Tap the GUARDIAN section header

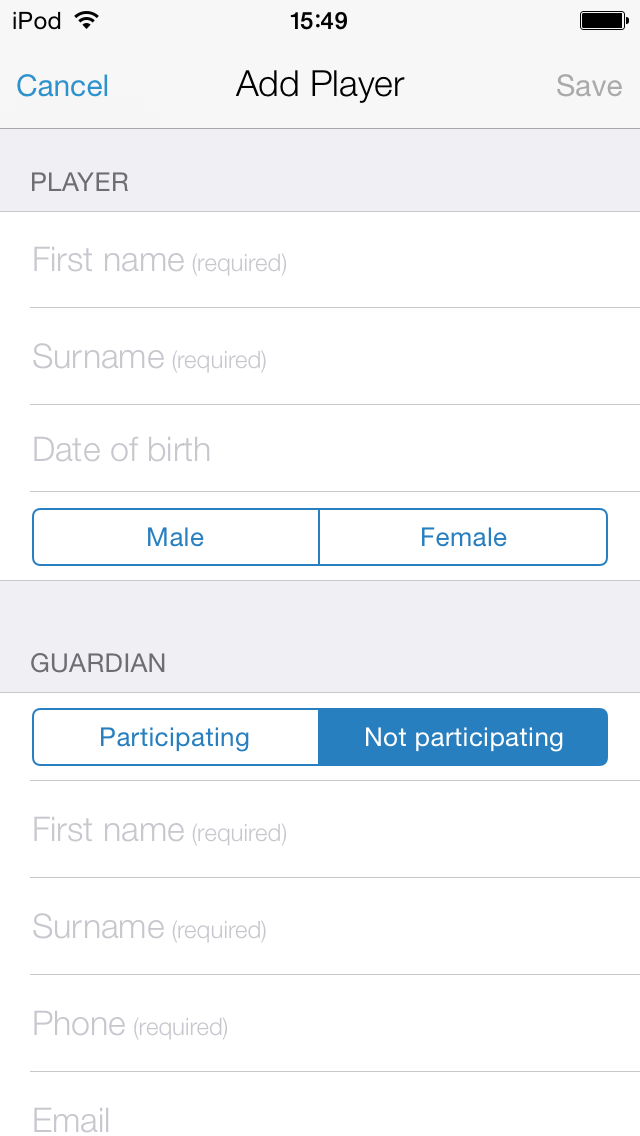click(98, 663)
